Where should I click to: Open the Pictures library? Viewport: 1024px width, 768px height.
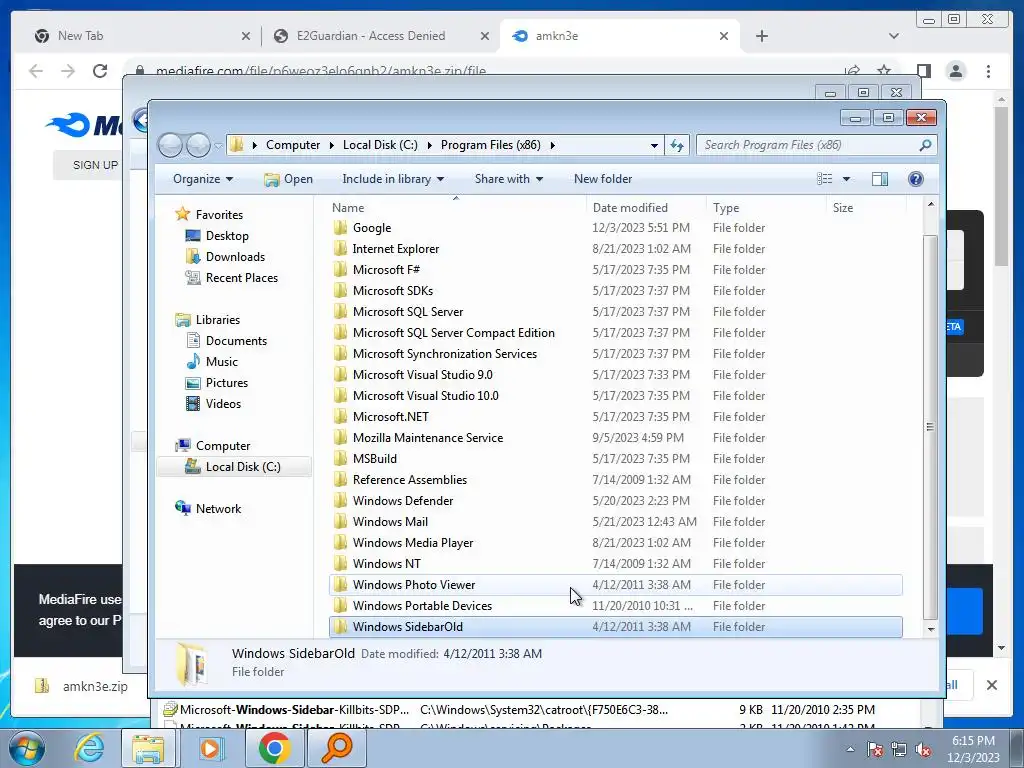(x=227, y=383)
